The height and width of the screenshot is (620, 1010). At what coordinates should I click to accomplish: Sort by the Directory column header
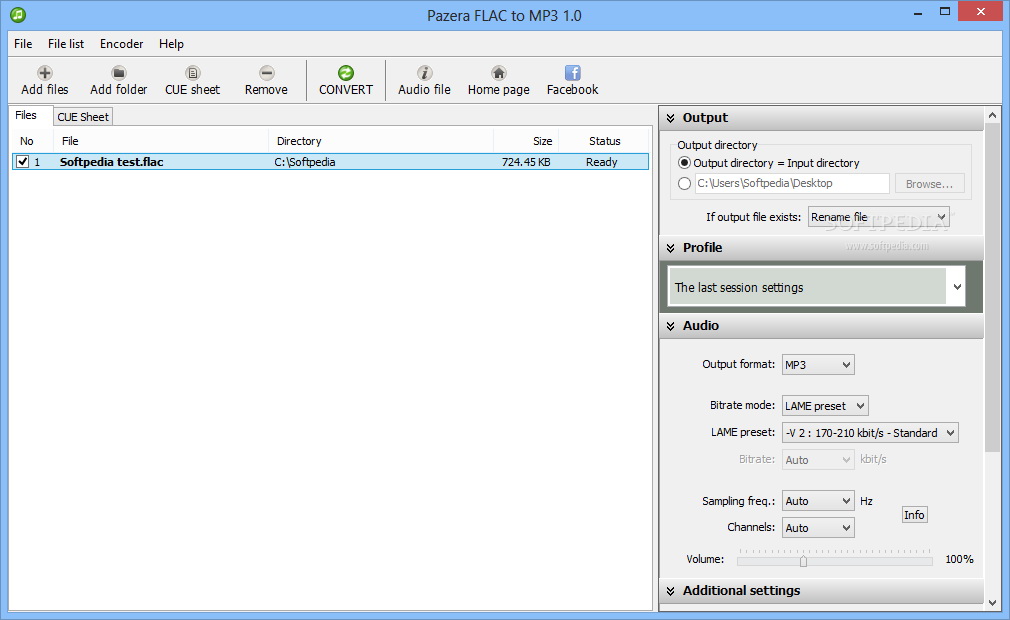[381, 141]
